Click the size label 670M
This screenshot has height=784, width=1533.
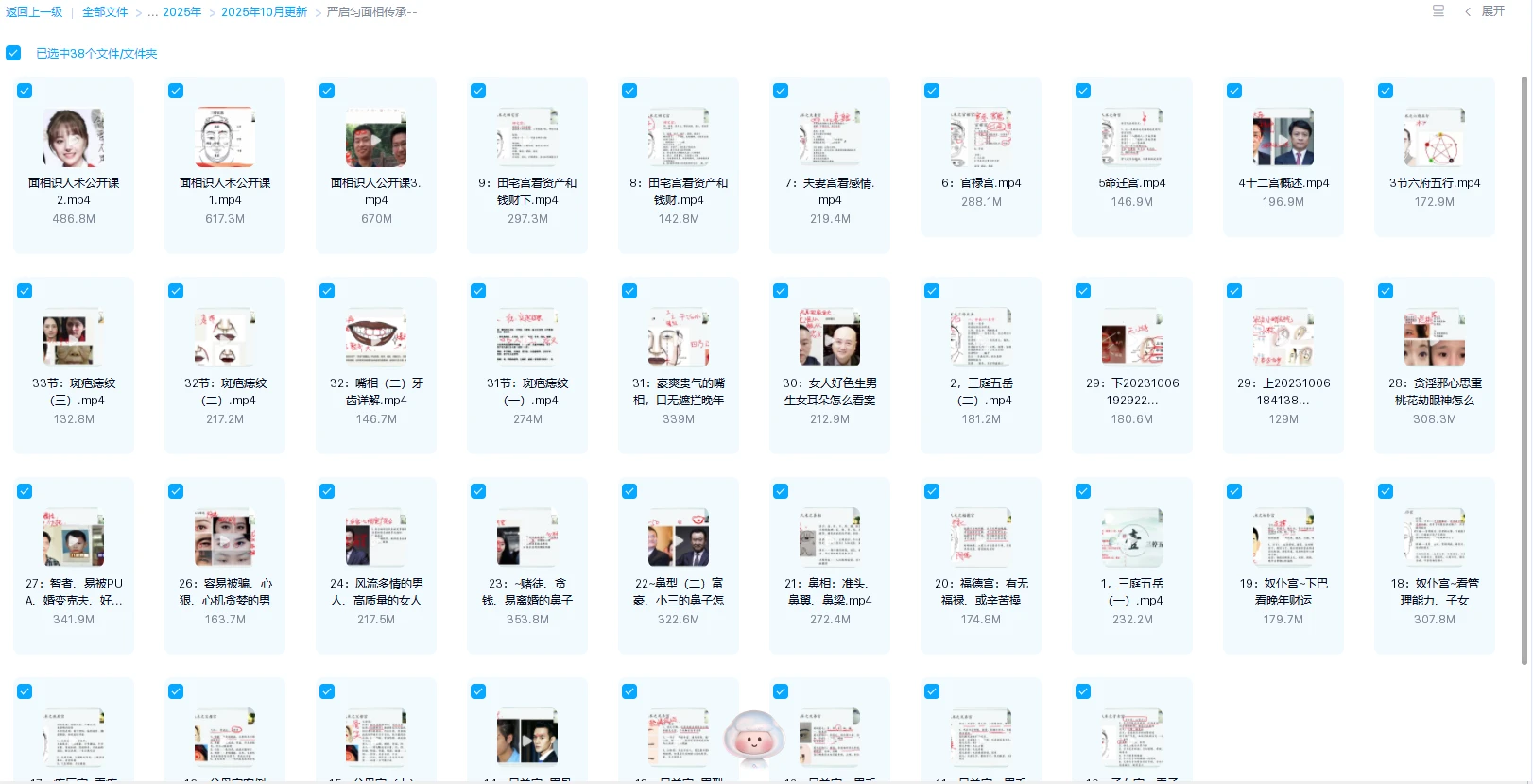coord(376,219)
